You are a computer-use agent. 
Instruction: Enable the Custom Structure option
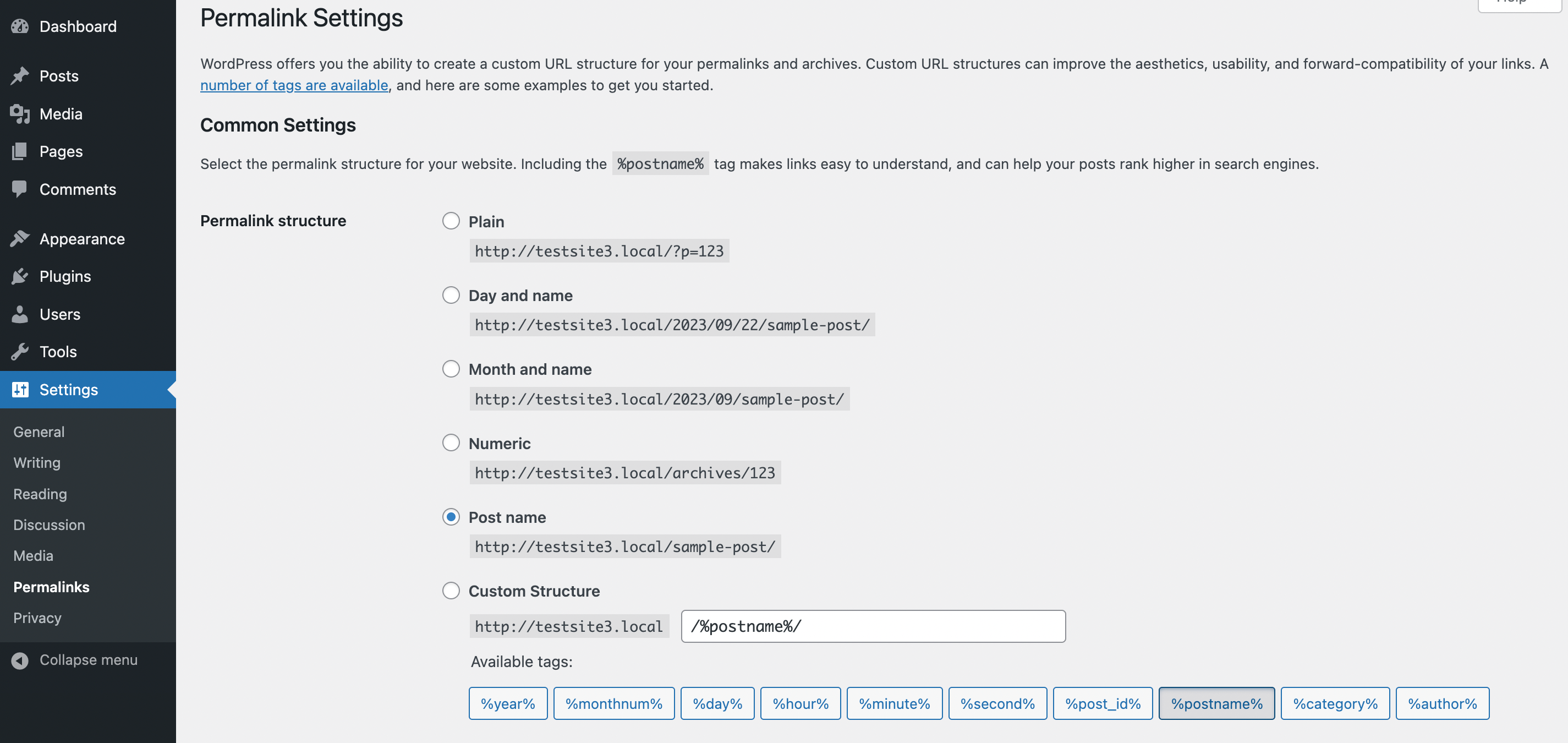point(451,590)
